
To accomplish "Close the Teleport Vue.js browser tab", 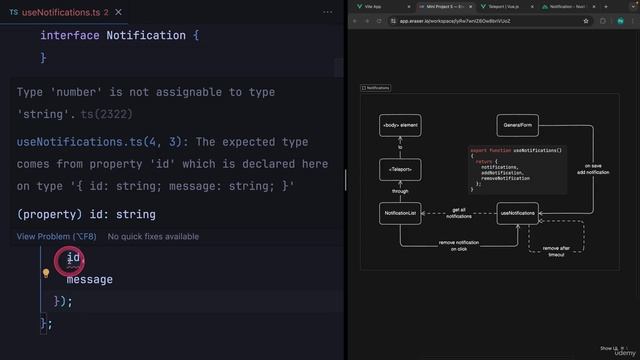I will [532, 7].
